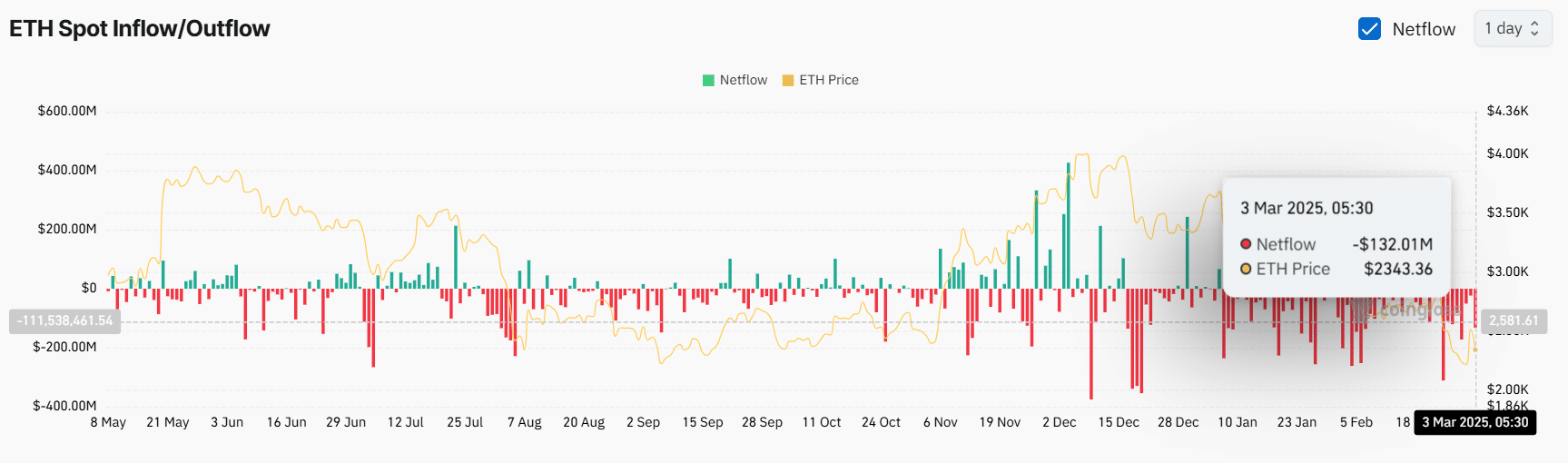
Task: Click the ETH Spot Inflow/Outflow title
Action: coord(140,28)
